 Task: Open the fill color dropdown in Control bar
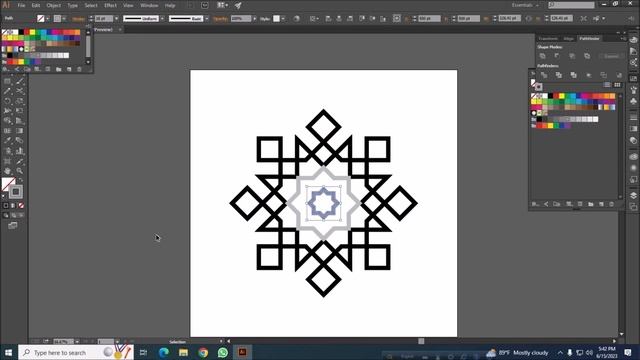coord(48,19)
